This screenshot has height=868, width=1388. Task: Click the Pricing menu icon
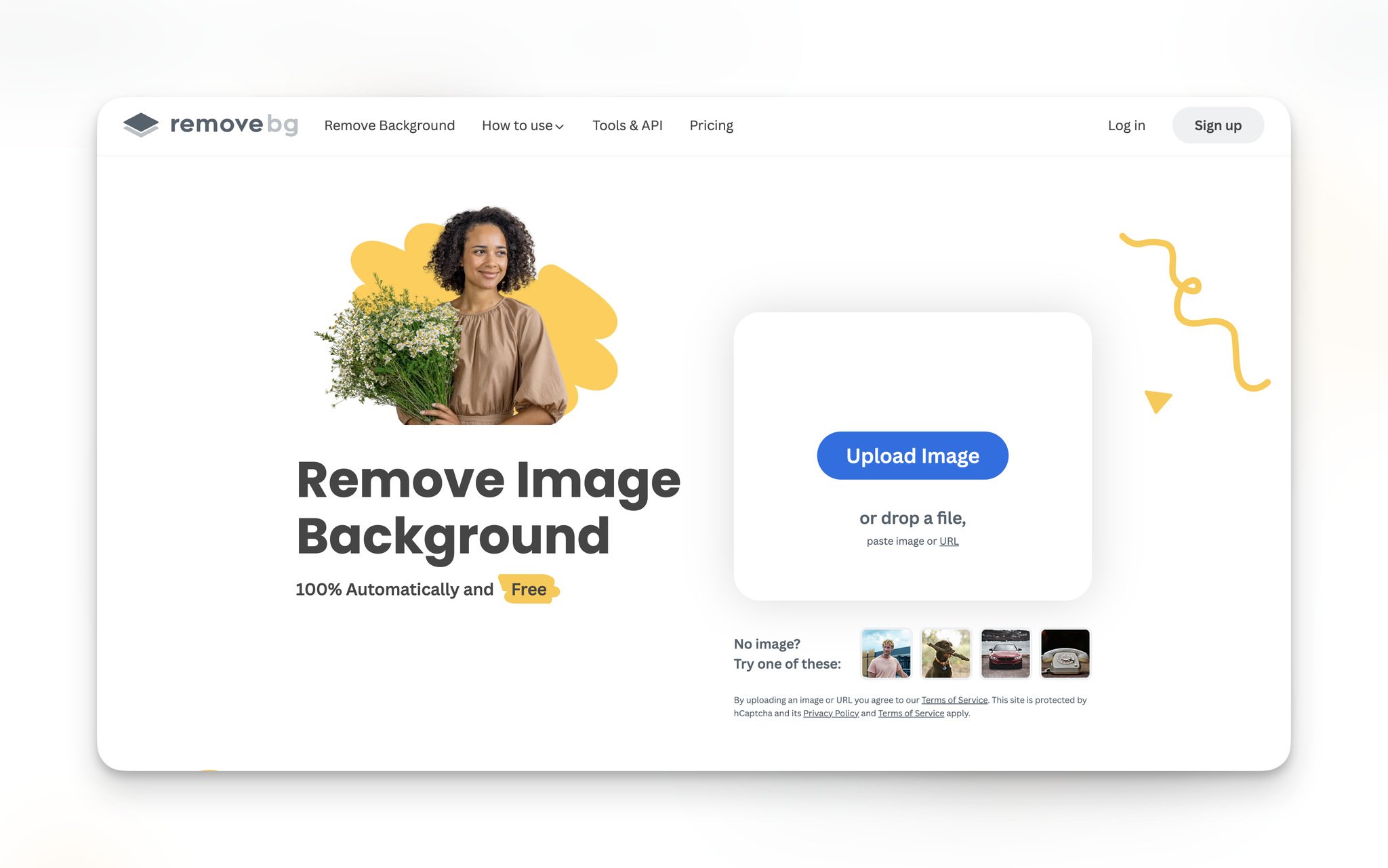pos(711,125)
